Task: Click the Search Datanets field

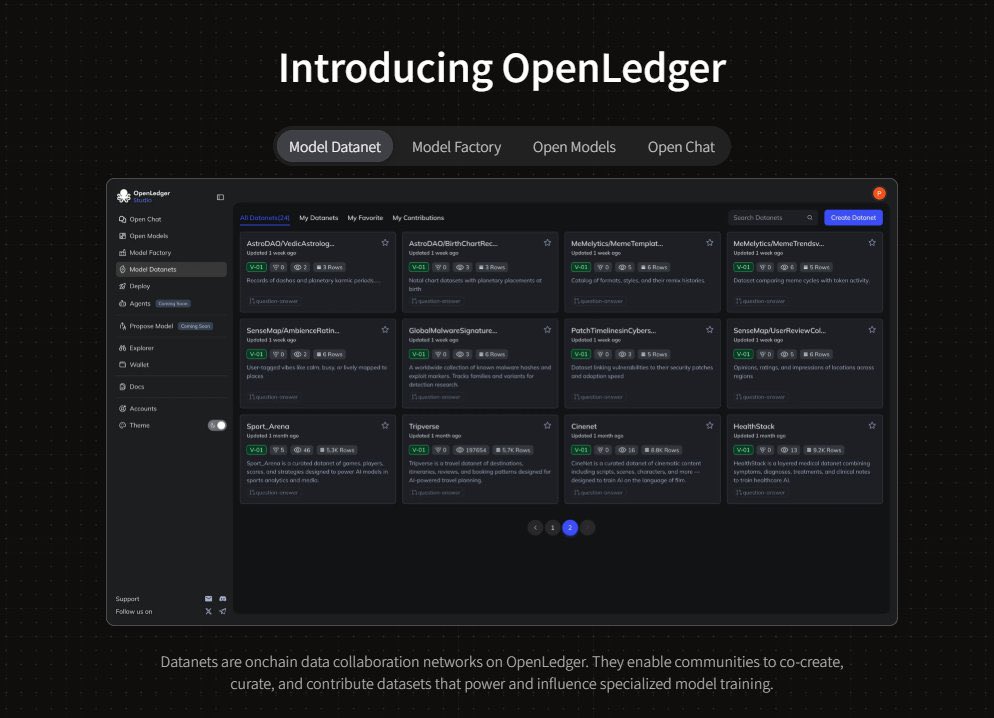Action: coord(773,217)
